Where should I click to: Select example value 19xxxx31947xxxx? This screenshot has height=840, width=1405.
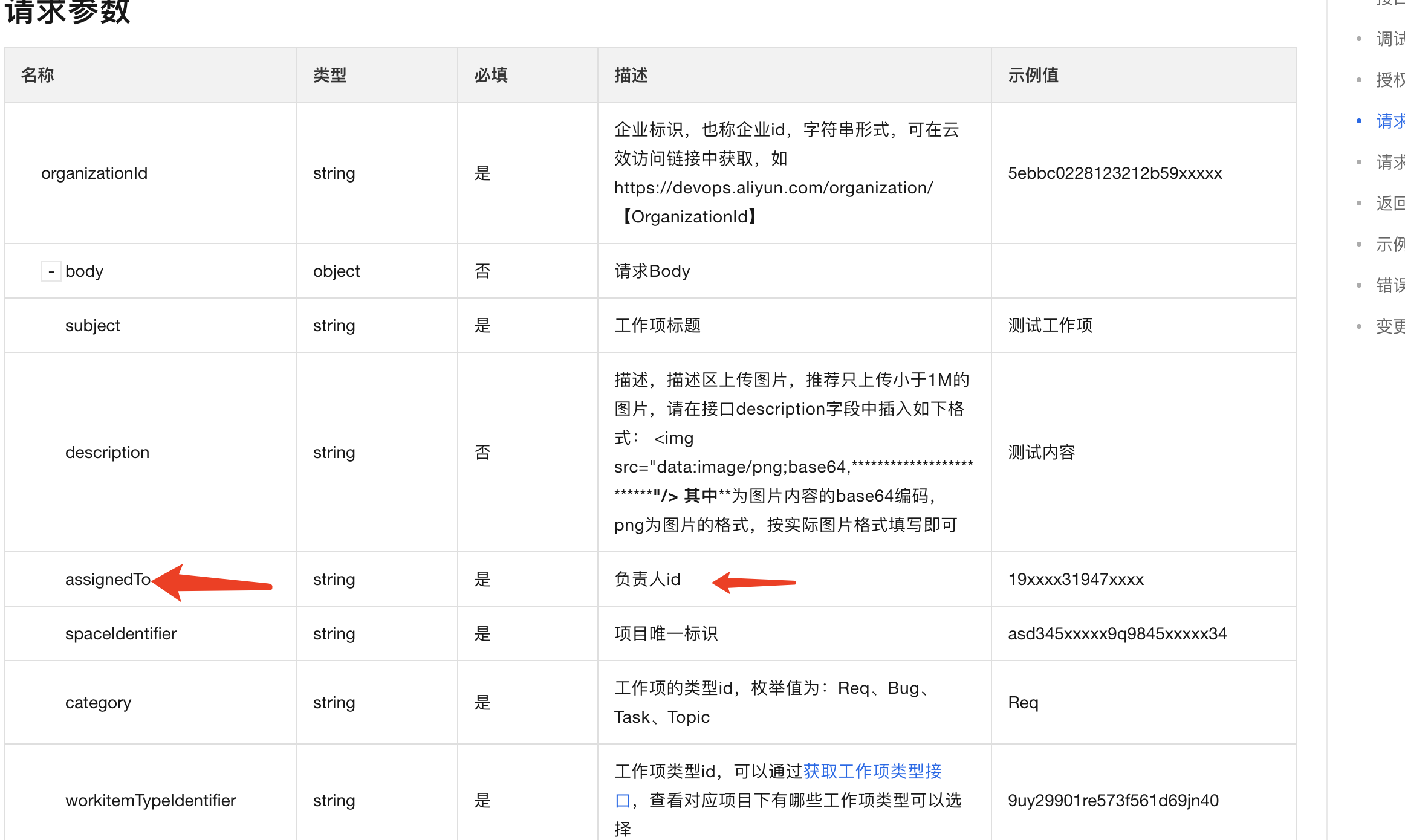(x=1076, y=580)
